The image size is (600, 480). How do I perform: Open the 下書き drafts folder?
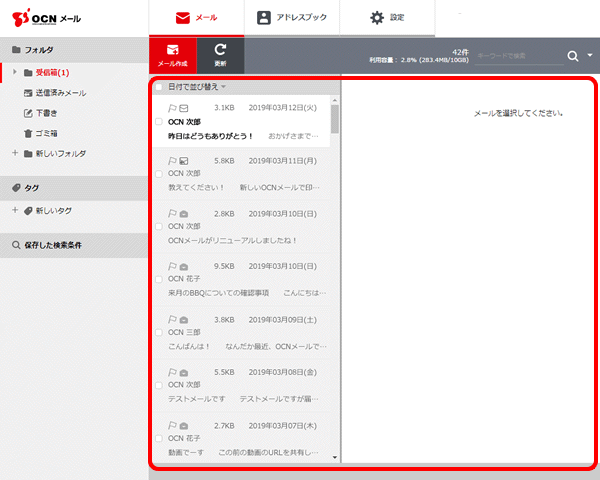[x=46, y=113]
